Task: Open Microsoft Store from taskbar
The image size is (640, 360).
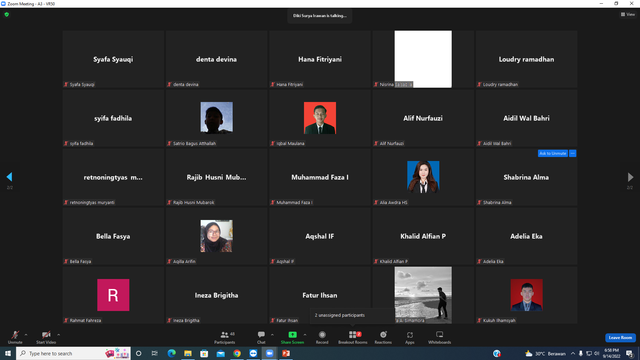Action: (204, 353)
